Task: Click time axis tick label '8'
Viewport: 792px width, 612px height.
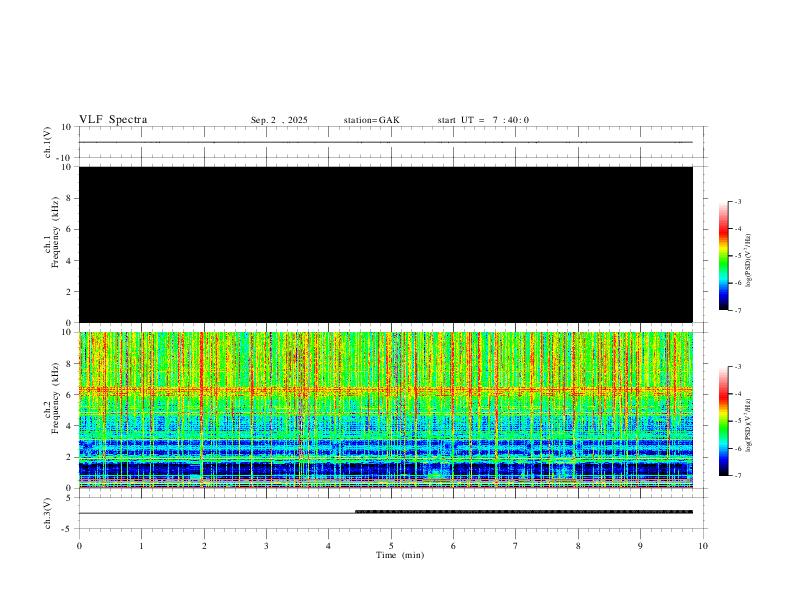Action: (578, 546)
